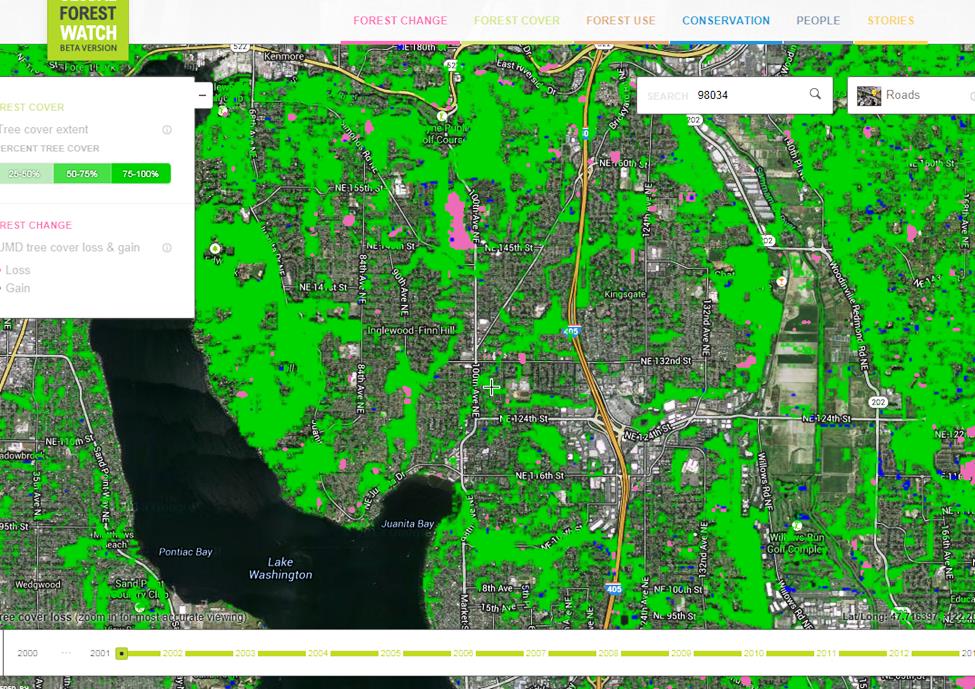Visit the People page
This screenshot has height=689, width=975.
coord(818,20)
